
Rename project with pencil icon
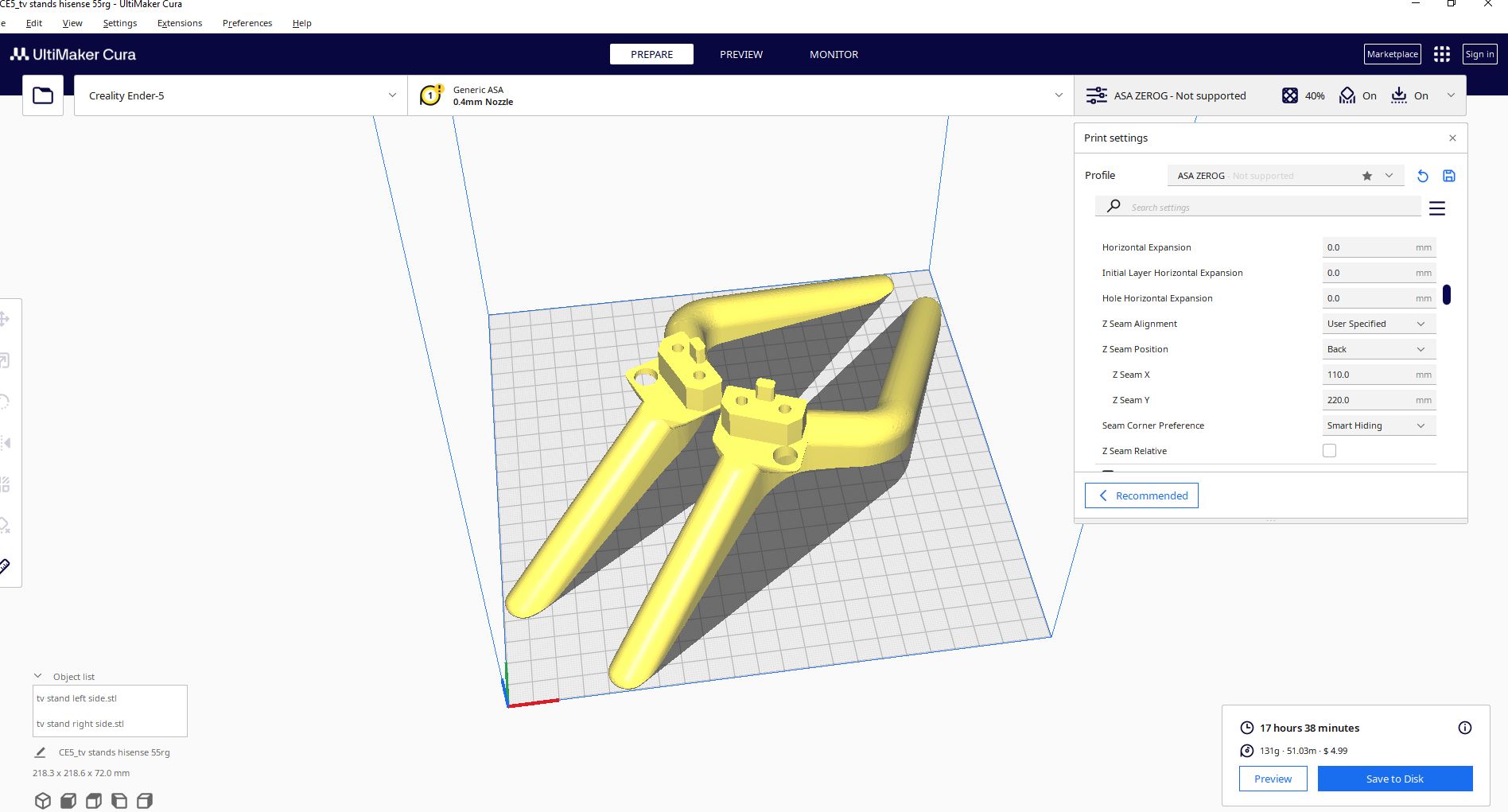(40, 752)
